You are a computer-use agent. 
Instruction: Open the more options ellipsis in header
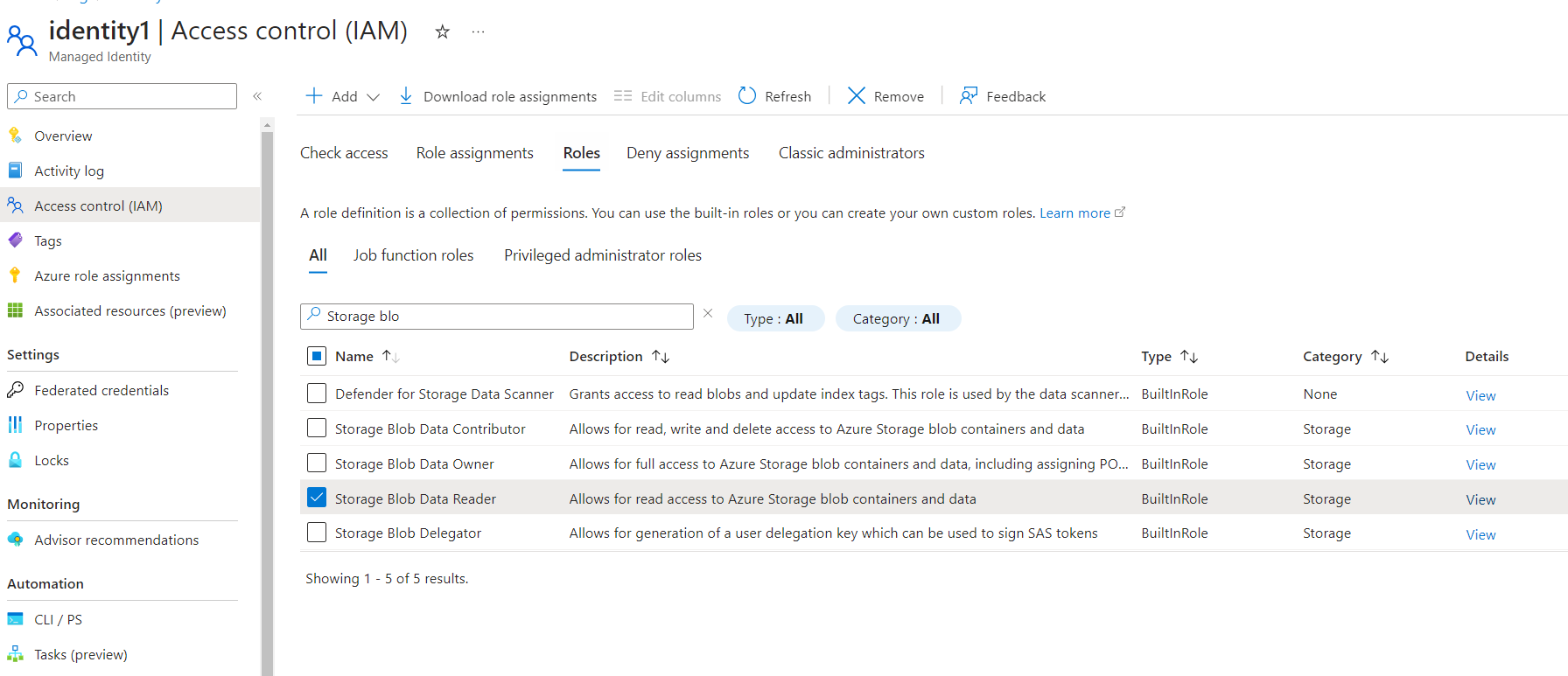point(478,32)
